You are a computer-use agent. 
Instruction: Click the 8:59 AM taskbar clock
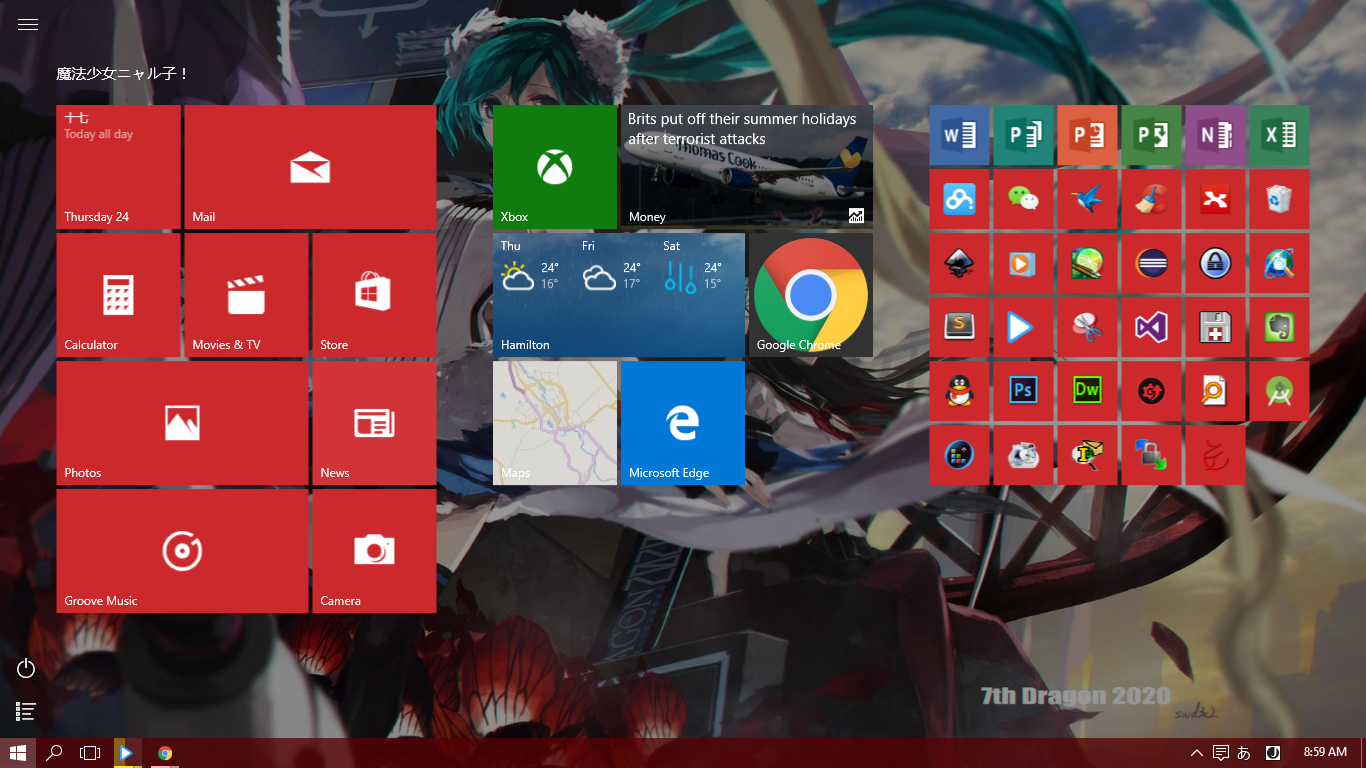pyautogui.click(x=1325, y=753)
